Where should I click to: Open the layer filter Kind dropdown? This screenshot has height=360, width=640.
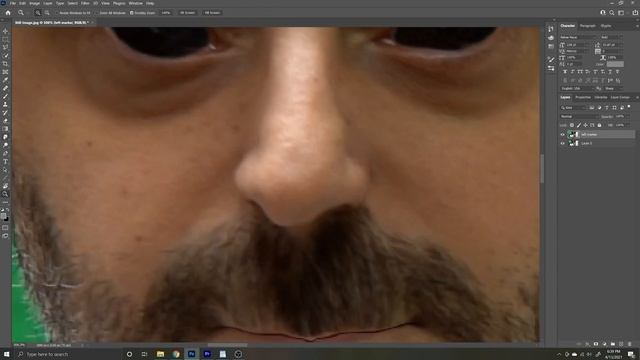pyautogui.click(x=573, y=108)
